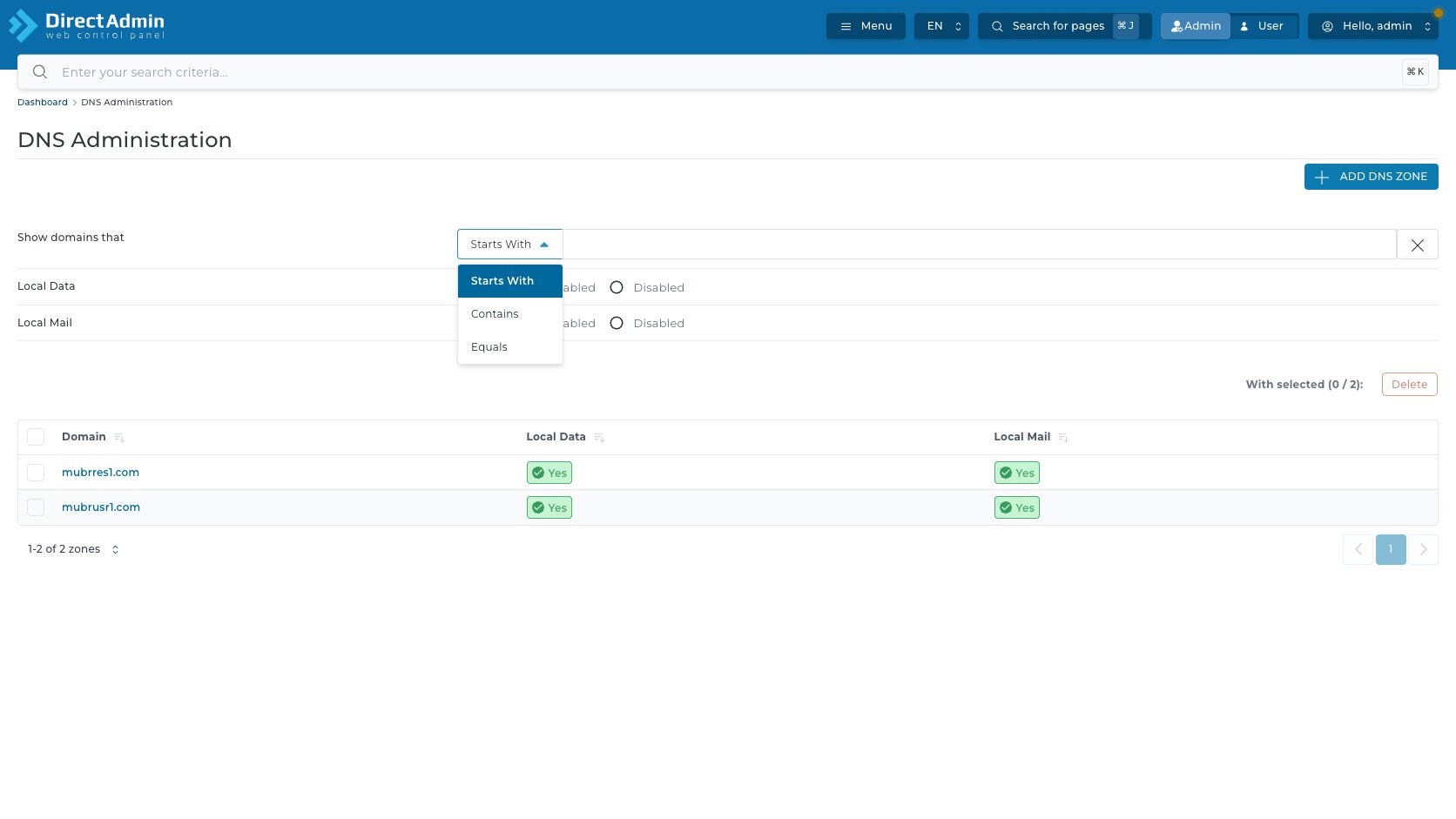Check the mubrres1.com row checkbox
The height and width of the screenshot is (819, 1456).
coord(36,473)
